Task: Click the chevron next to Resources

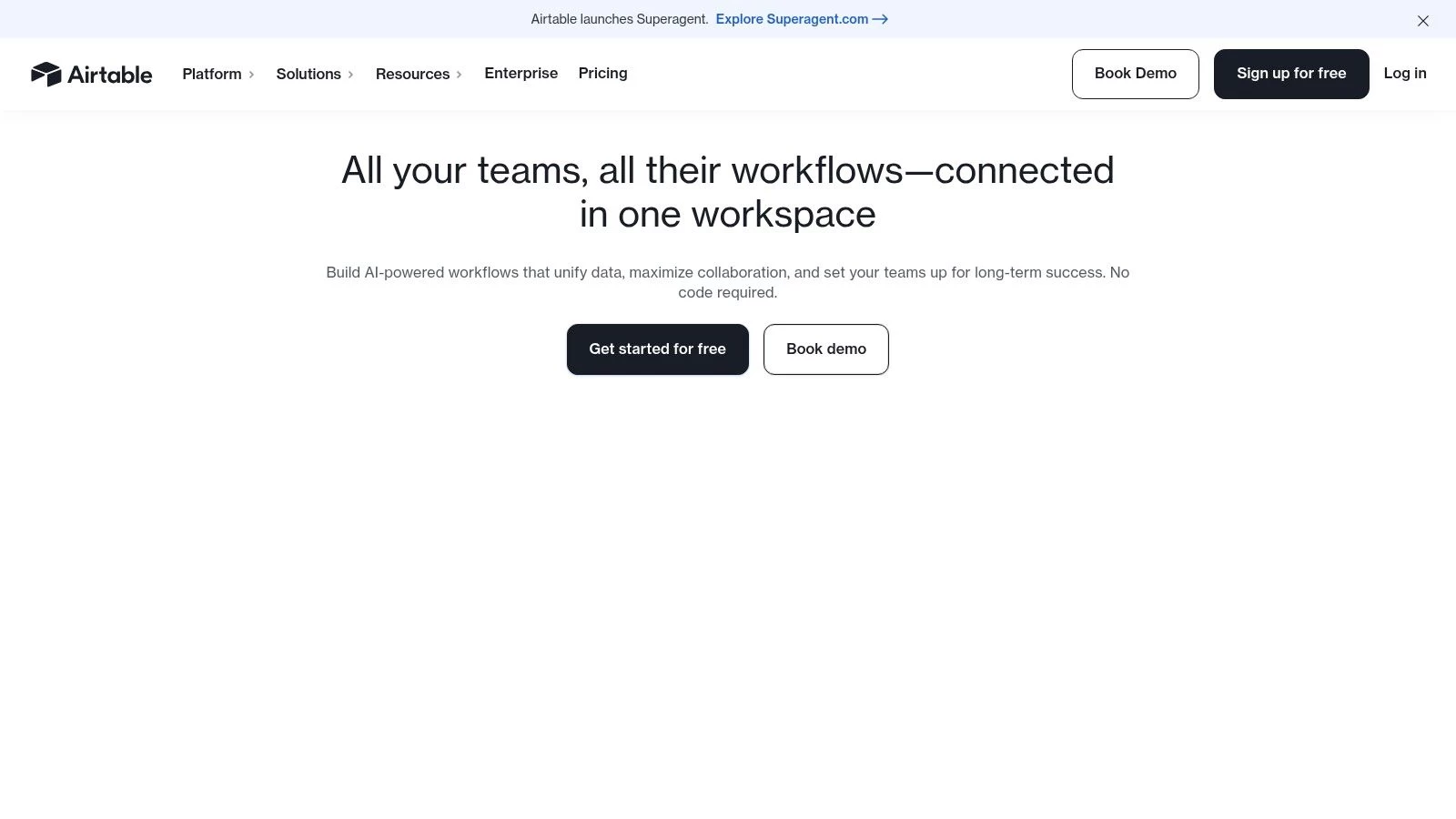Action: [x=460, y=75]
